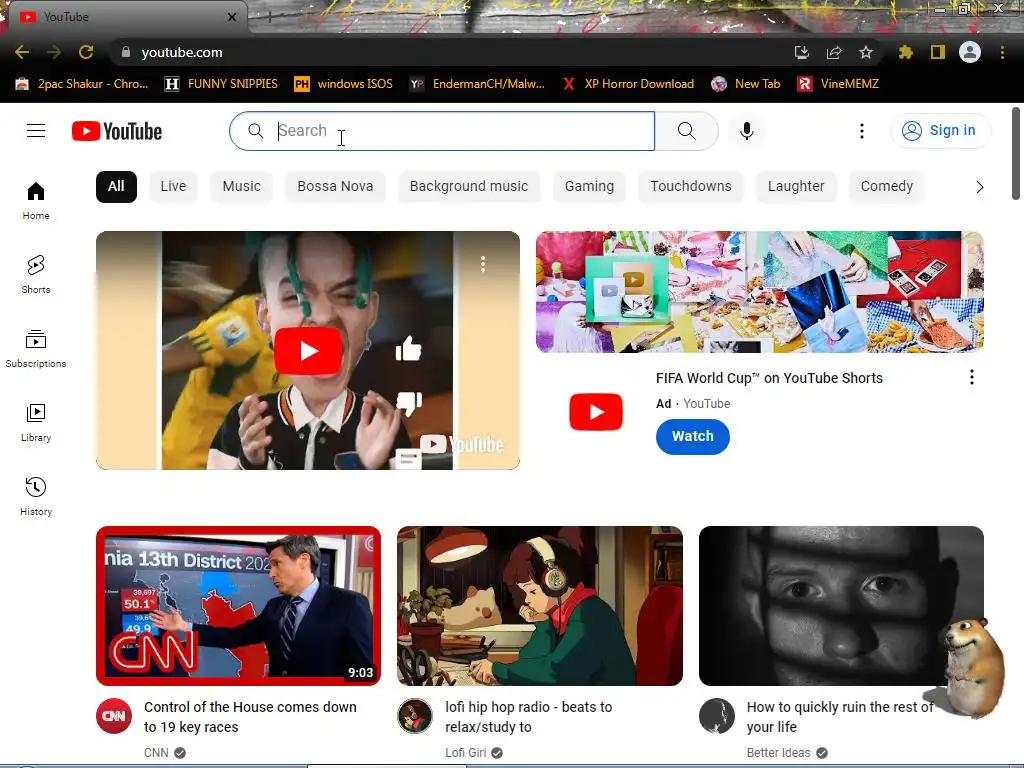The height and width of the screenshot is (768, 1024).
Task: Open the 'How to quickly ruin' video thumbnail
Action: pyautogui.click(x=841, y=606)
